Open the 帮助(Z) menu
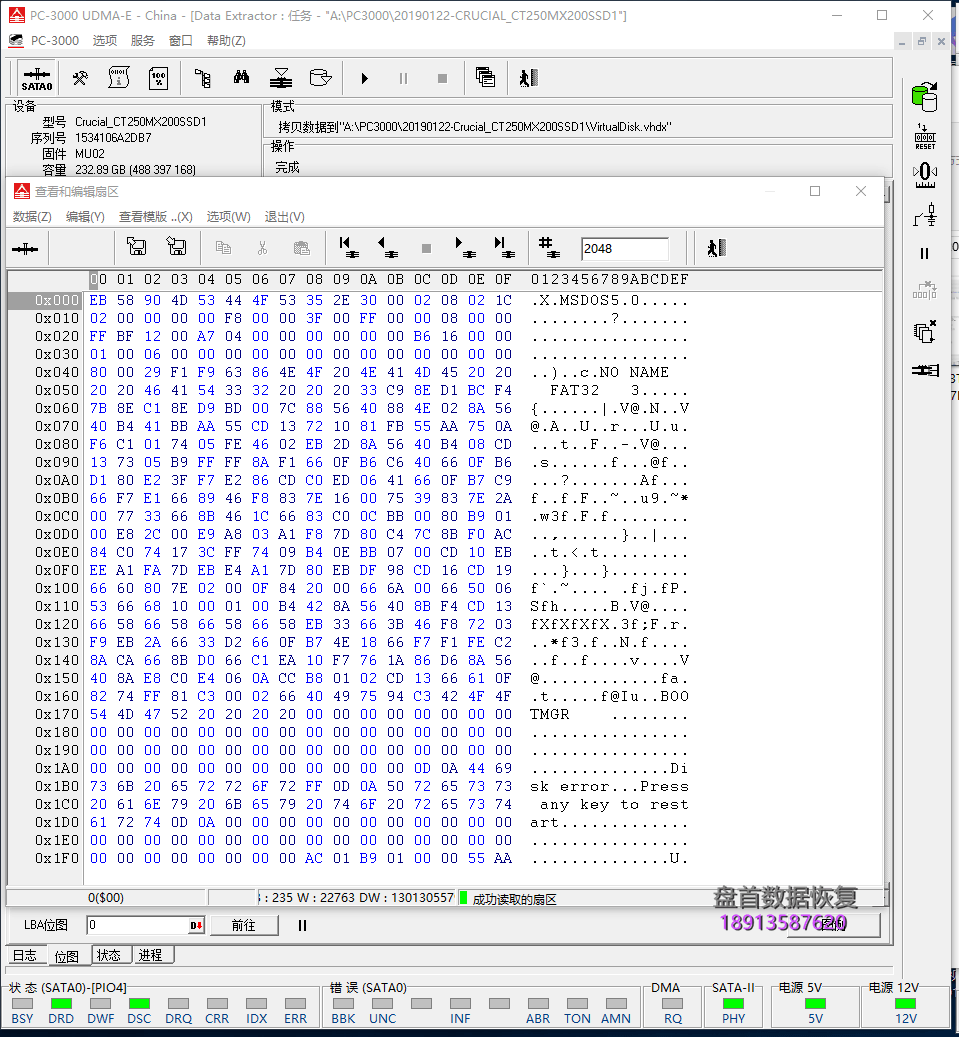This screenshot has height=1037, width=959. tap(226, 40)
